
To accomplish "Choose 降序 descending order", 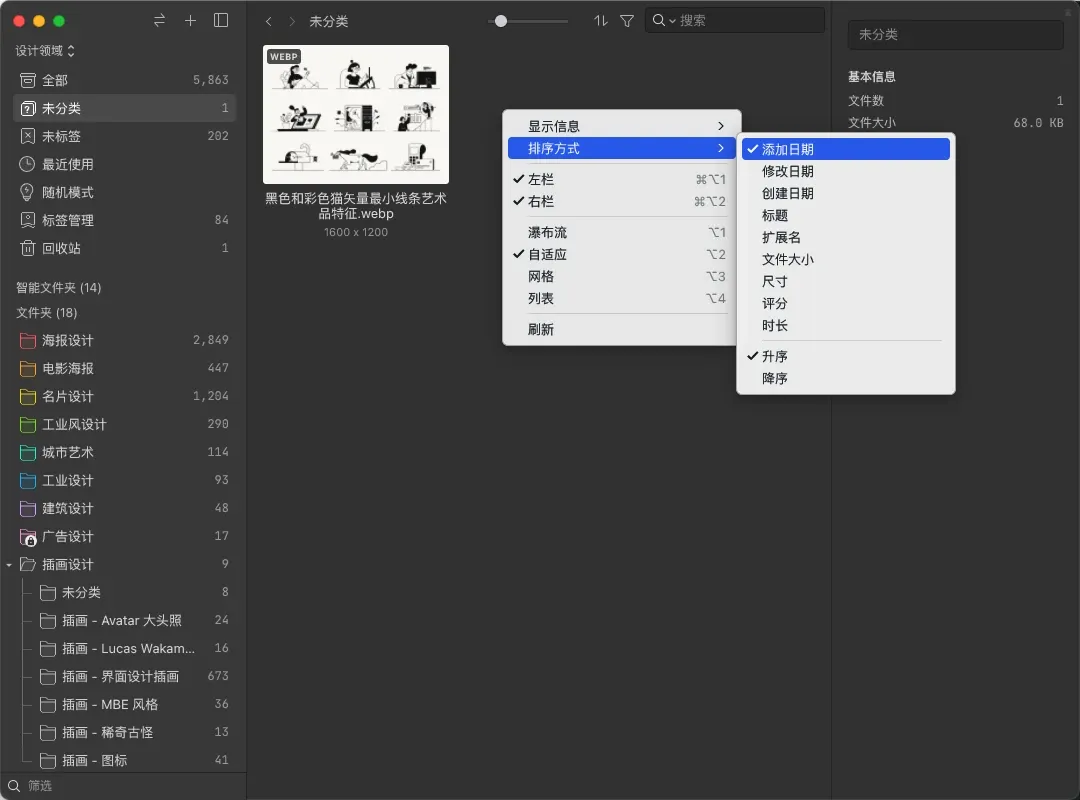I will click(846, 379).
